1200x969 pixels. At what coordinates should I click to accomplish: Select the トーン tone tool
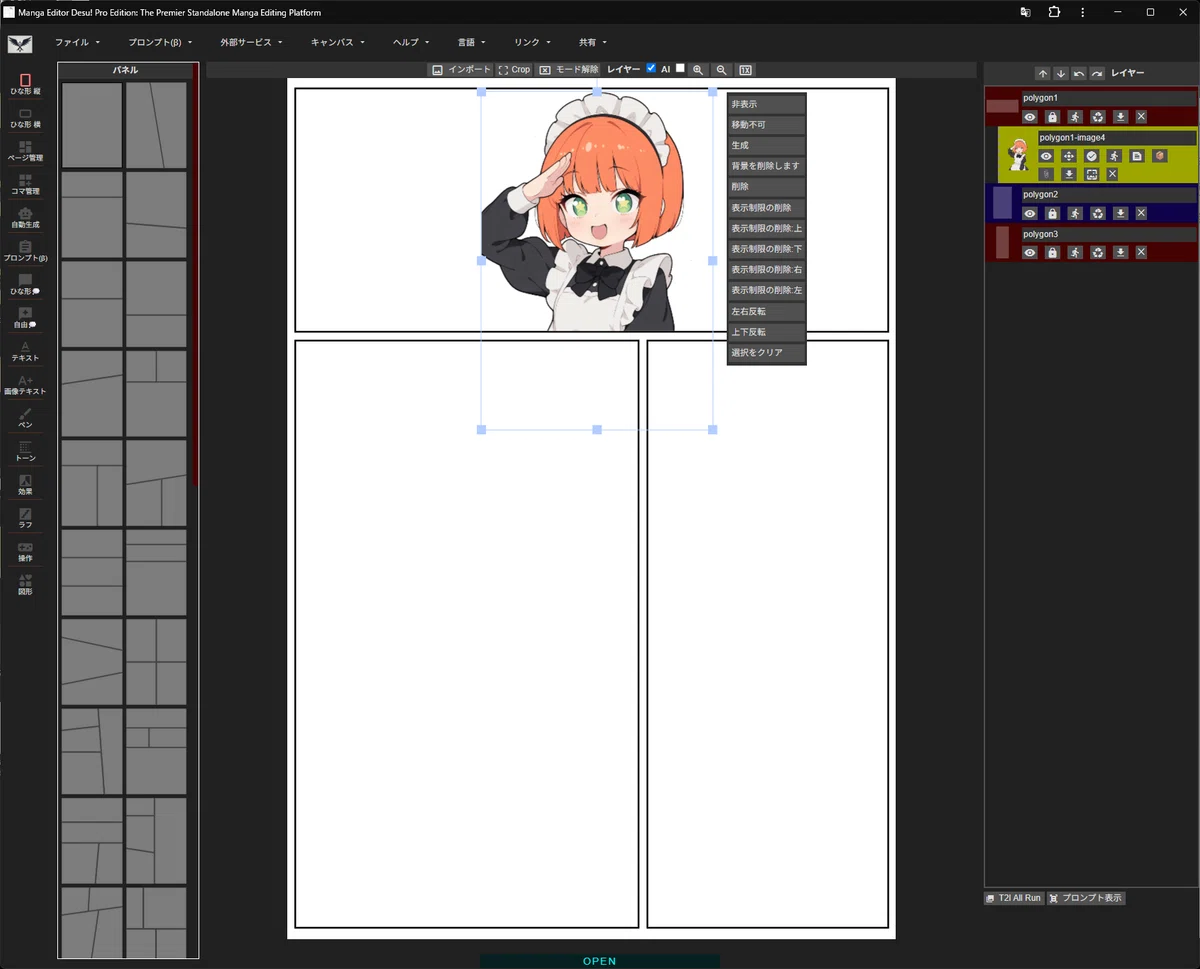(x=25, y=451)
